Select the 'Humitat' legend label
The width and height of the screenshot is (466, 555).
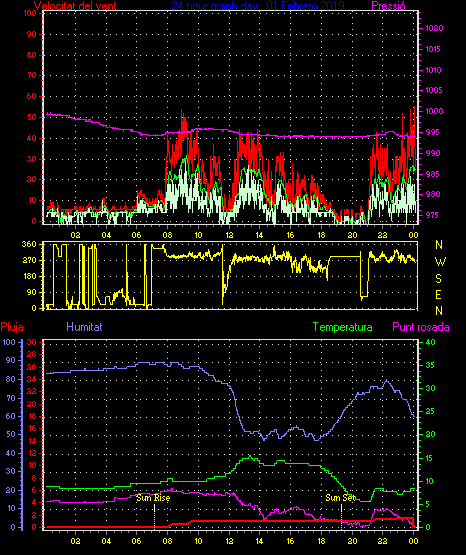click(x=84, y=327)
